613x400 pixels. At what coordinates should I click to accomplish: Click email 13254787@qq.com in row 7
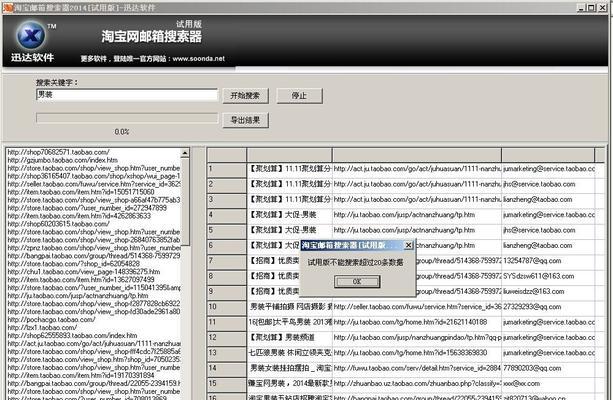pyautogui.click(x=532, y=261)
